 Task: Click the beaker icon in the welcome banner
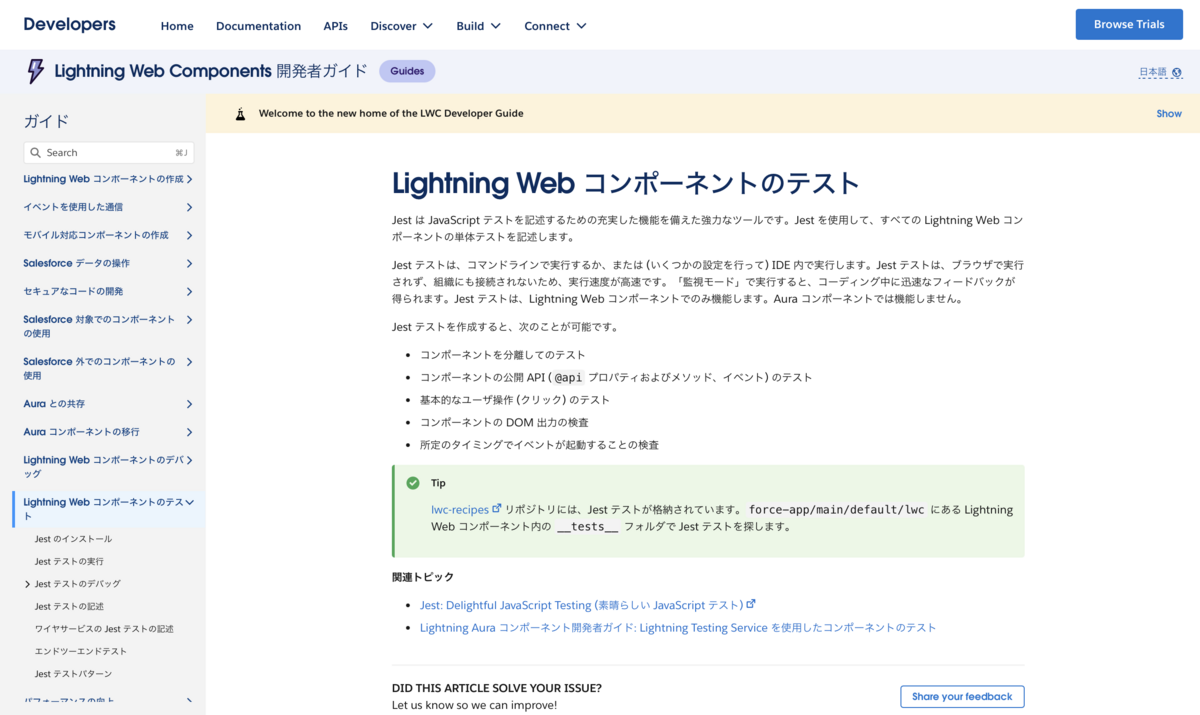(240, 113)
